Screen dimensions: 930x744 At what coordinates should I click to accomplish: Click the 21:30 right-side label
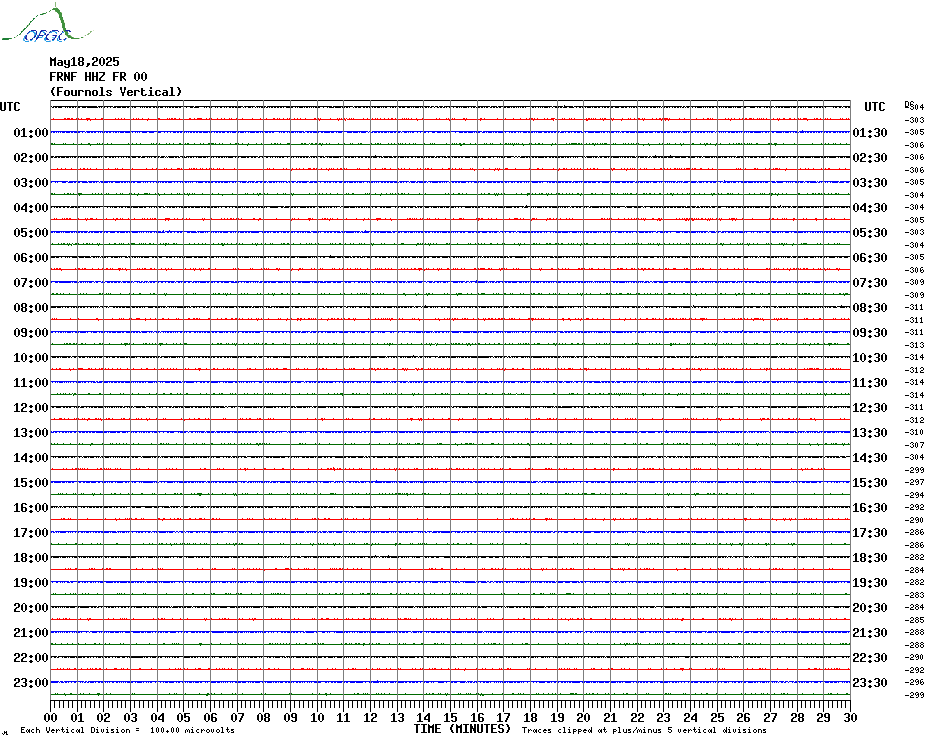tap(870, 633)
